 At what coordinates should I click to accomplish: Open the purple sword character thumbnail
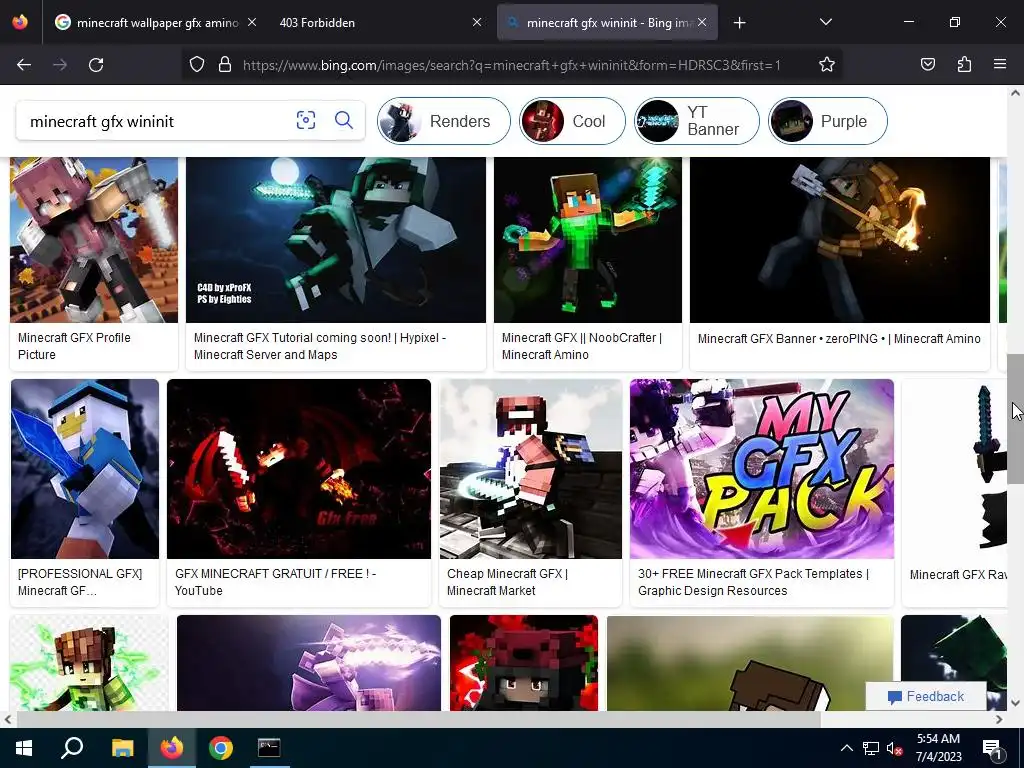point(309,663)
